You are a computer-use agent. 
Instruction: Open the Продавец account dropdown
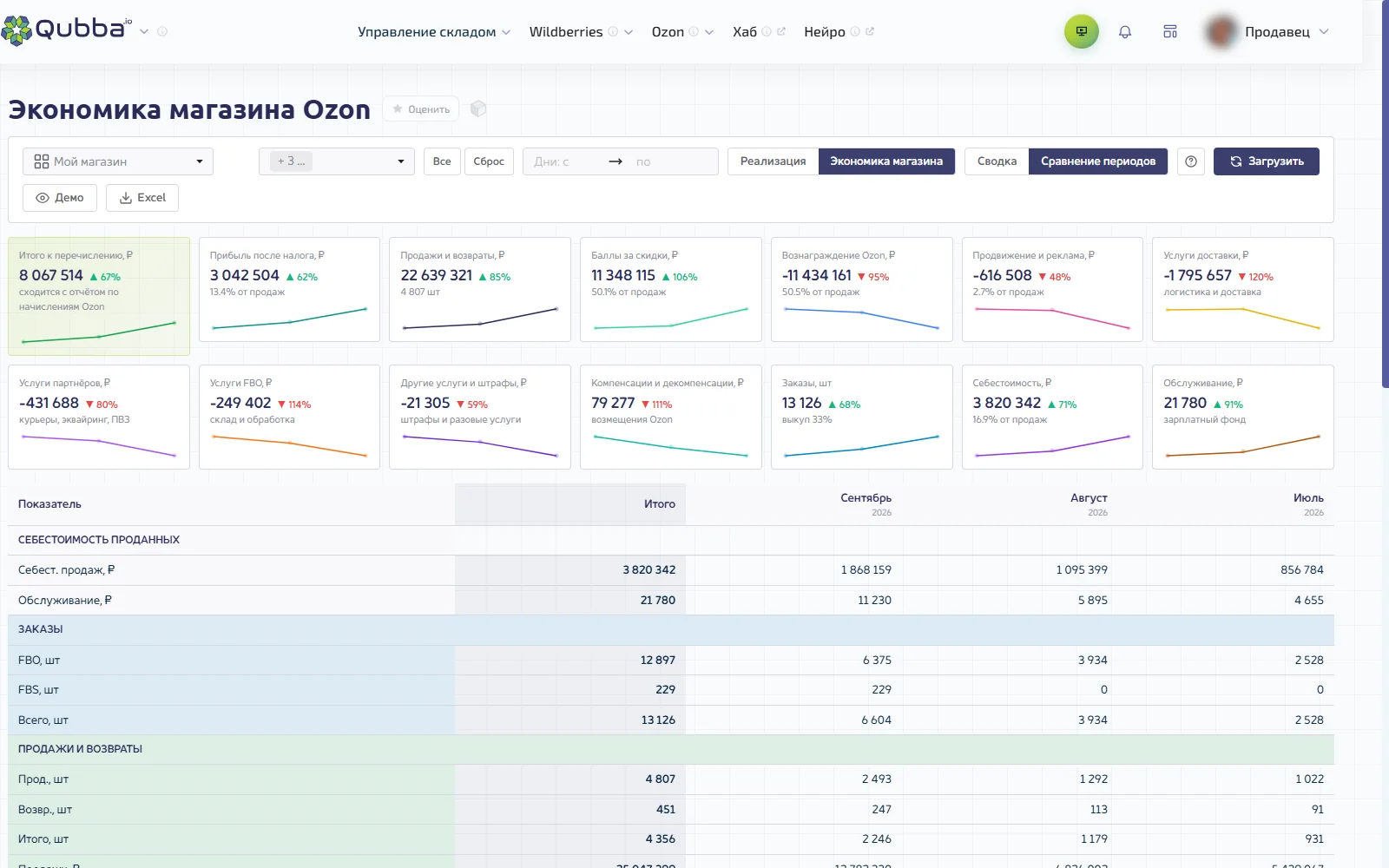coord(1286,32)
